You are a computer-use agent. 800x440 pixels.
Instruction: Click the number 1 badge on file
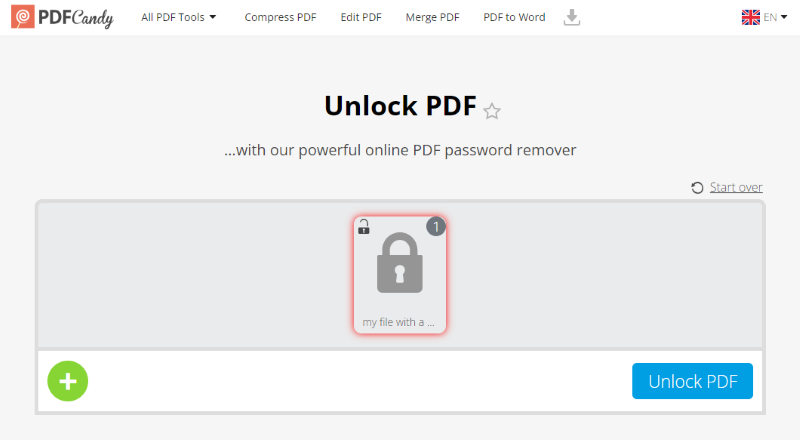pyautogui.click(x=436, y=227)
